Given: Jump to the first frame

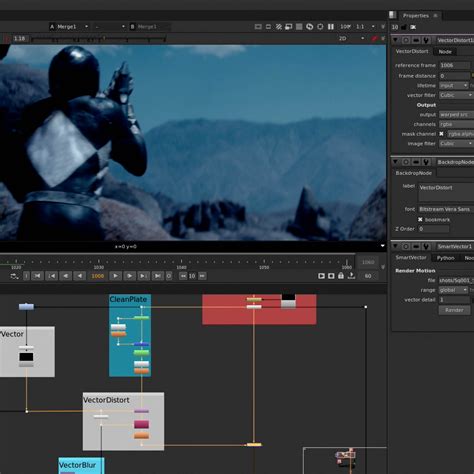Looking at the screenshot, I should click(37, 276).
